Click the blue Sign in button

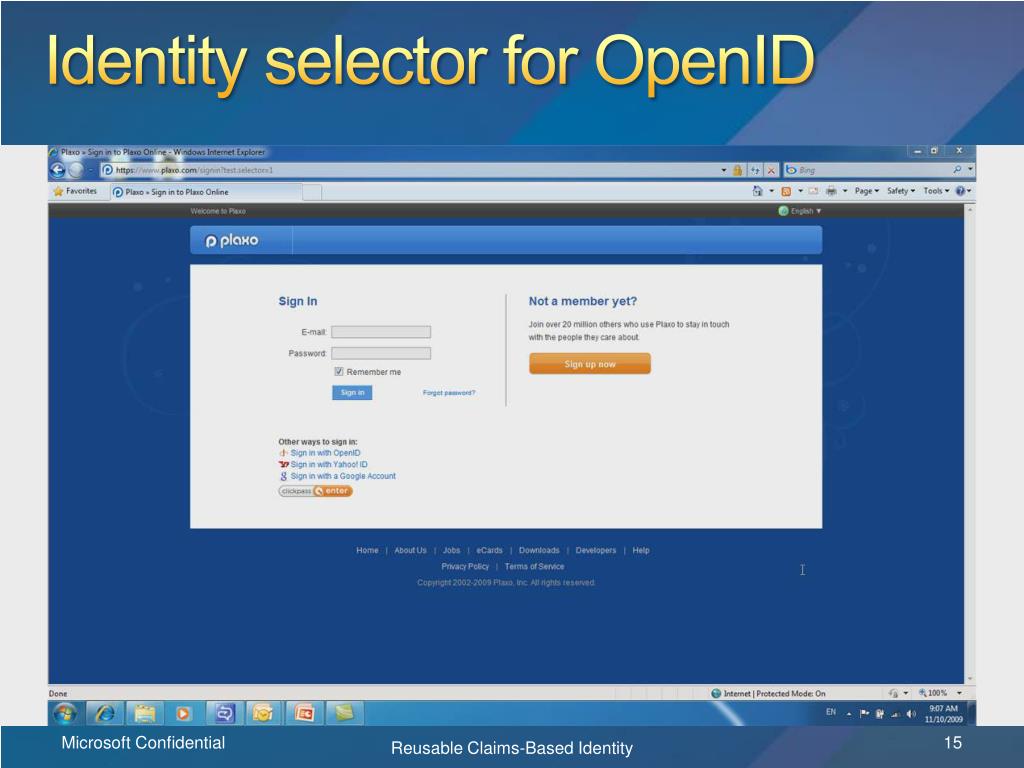point(352,392)
